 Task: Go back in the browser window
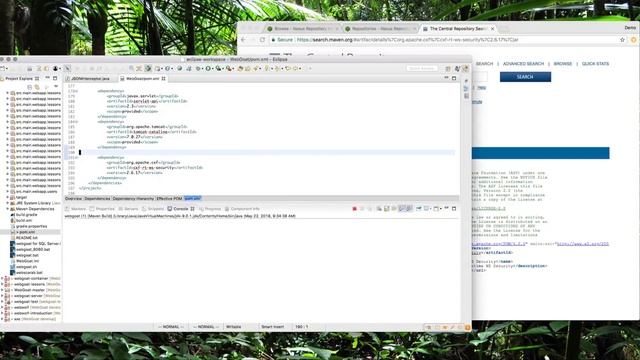click(244, 40)
